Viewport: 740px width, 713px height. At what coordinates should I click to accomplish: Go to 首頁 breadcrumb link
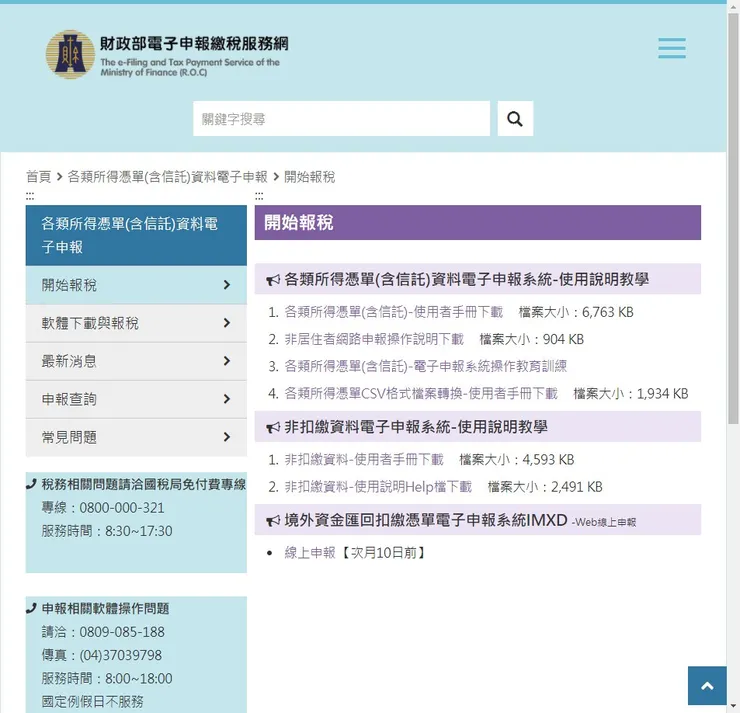click(38, 177)
